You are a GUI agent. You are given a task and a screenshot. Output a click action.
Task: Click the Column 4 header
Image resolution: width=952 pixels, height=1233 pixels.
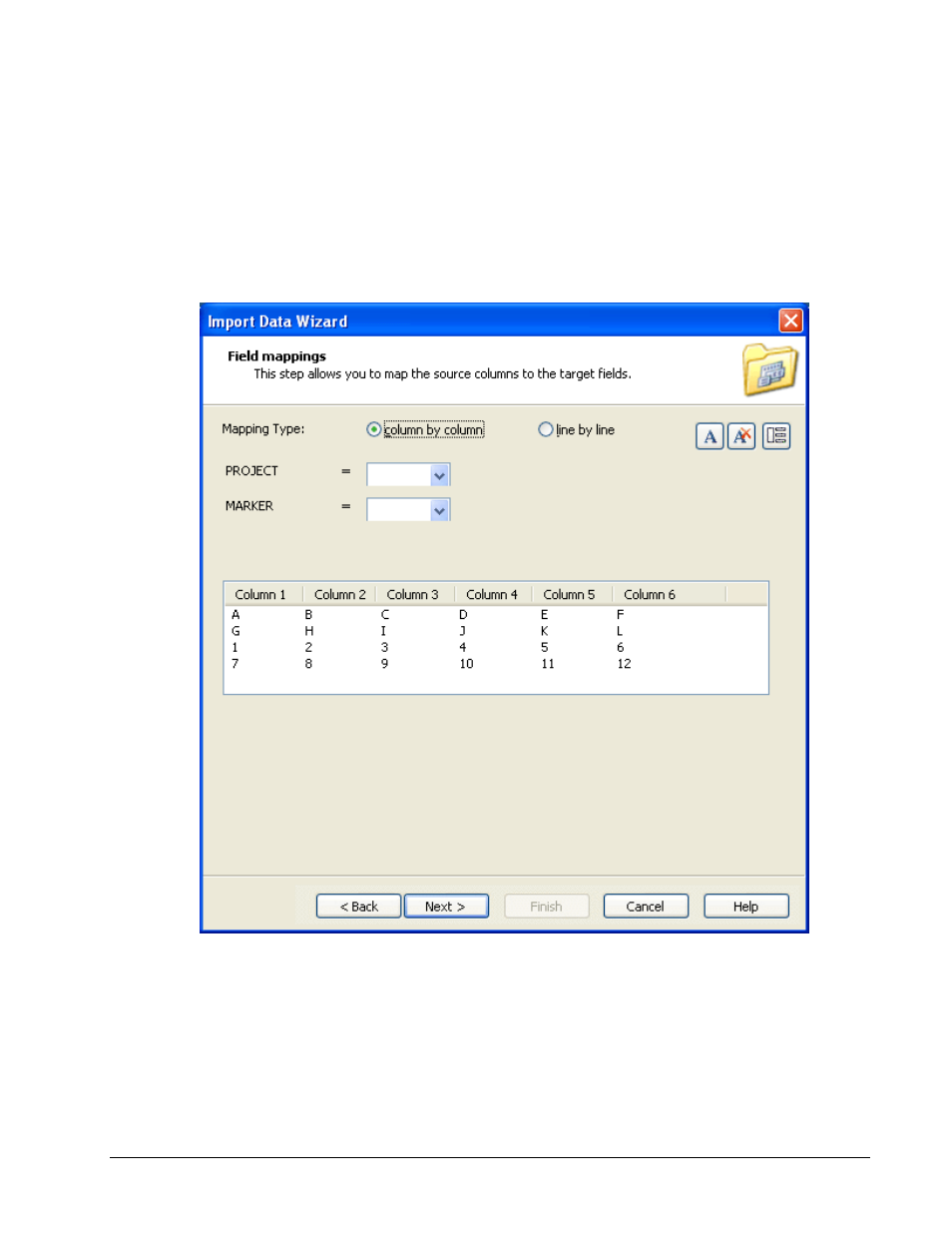(x=493, y=594)
